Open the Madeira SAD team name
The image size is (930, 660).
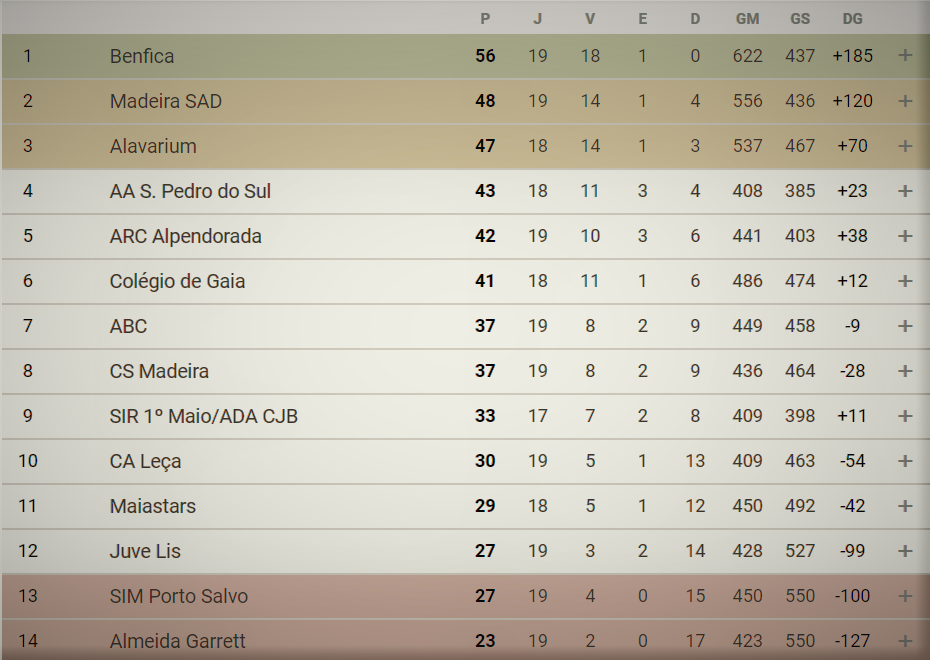[x=166, y=101]
